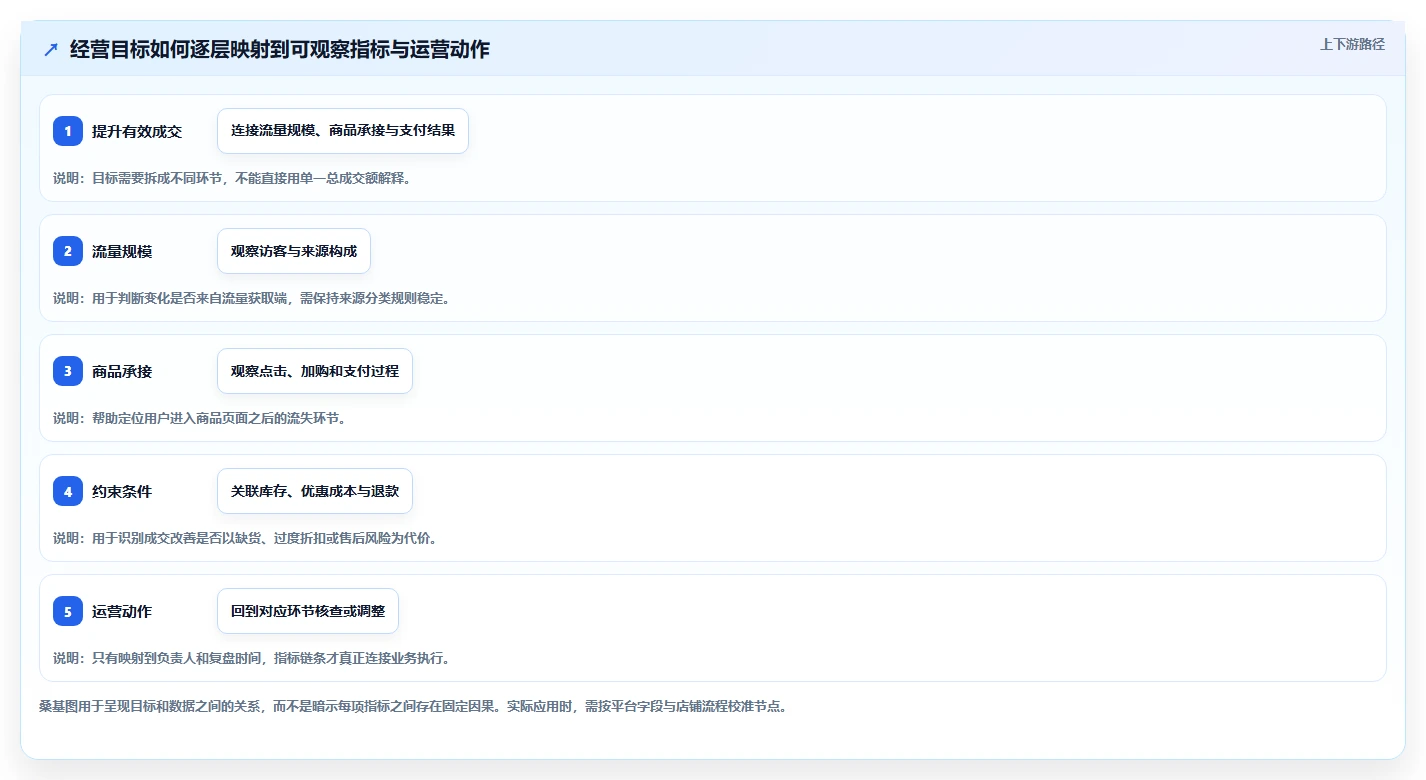Screen dimensions: 1426x780
Task: Click the footer paragraph starting with 桑基图
Action: tap(413, 706)
